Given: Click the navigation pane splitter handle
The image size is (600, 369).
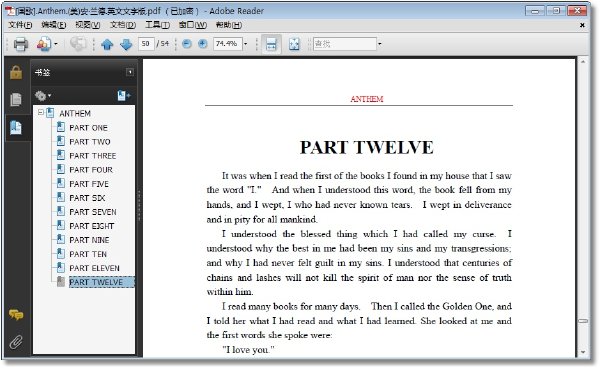Looking at the screenshot, I should tap(139, 205).
